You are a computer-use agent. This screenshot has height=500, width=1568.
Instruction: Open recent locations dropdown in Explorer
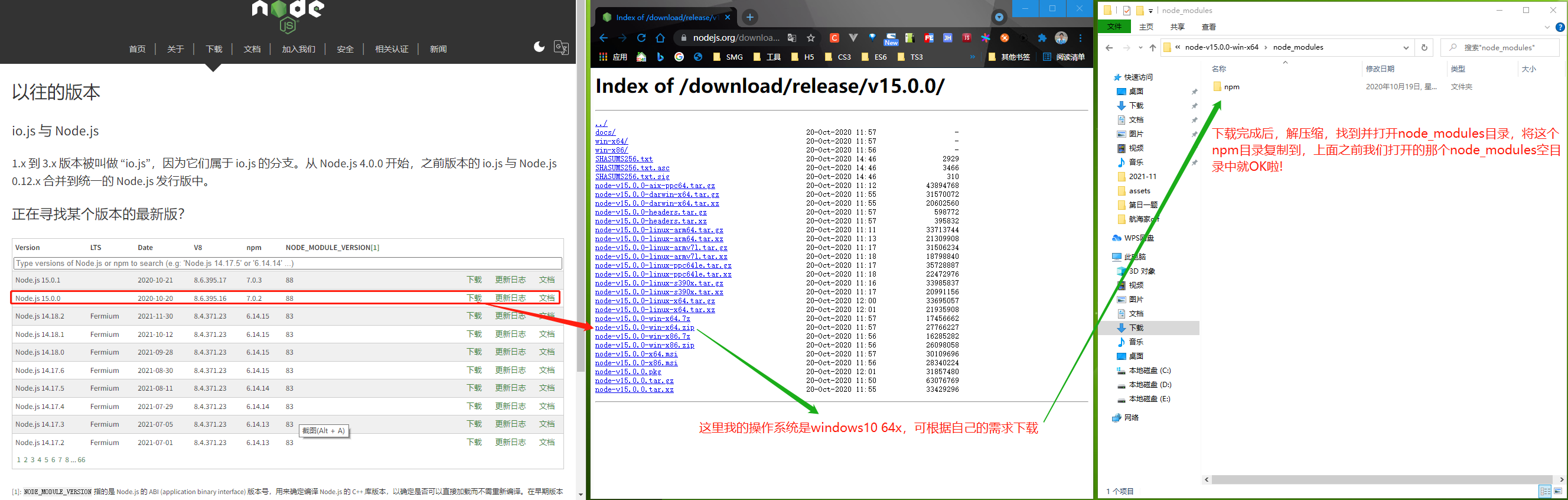(1140, 47)
